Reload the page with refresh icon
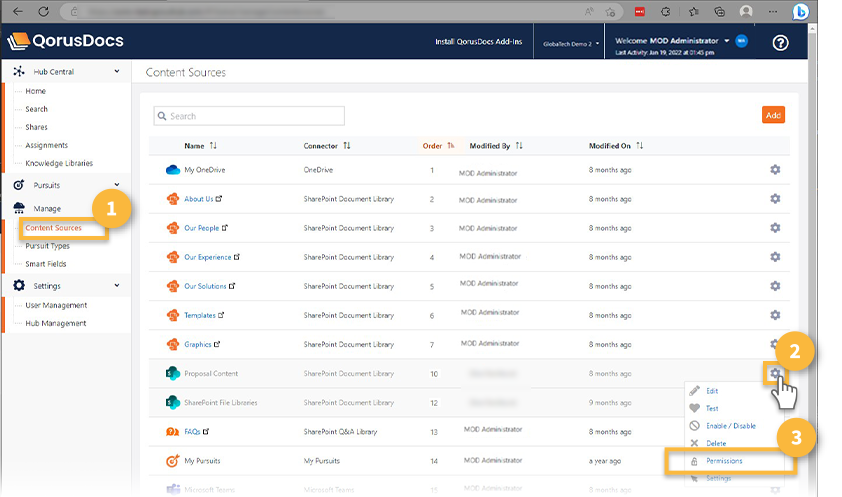This screenshot has width=842, height=497. point(43,11)
